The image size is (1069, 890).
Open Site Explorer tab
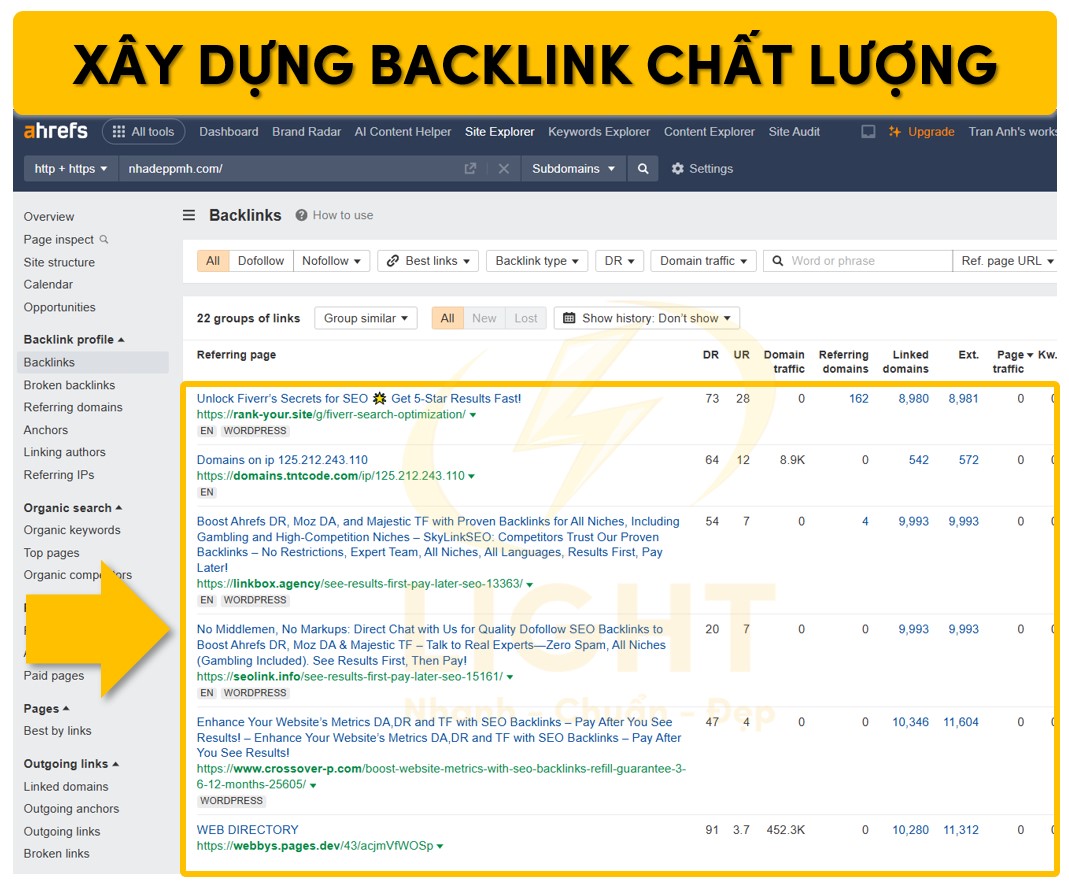(500, 132)
